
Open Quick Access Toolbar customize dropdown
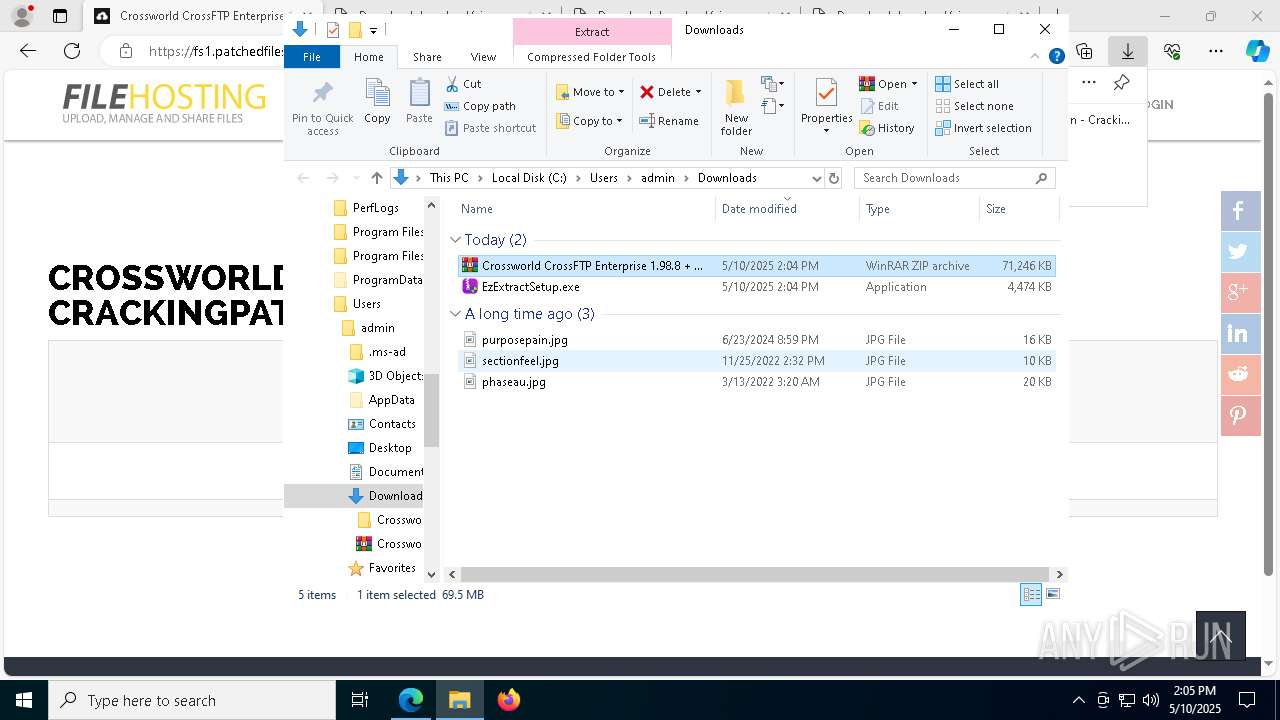point(373,30)
